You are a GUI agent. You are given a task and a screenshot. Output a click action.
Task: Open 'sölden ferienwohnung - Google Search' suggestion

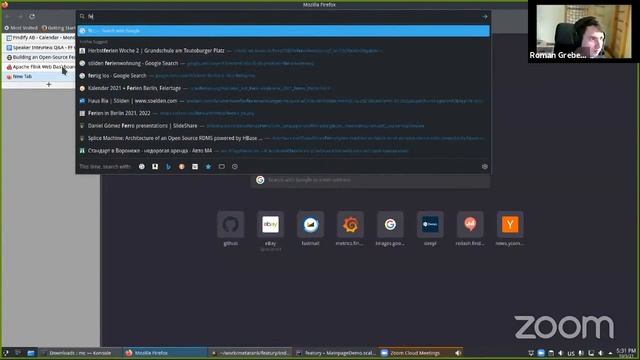pos(283,63)
